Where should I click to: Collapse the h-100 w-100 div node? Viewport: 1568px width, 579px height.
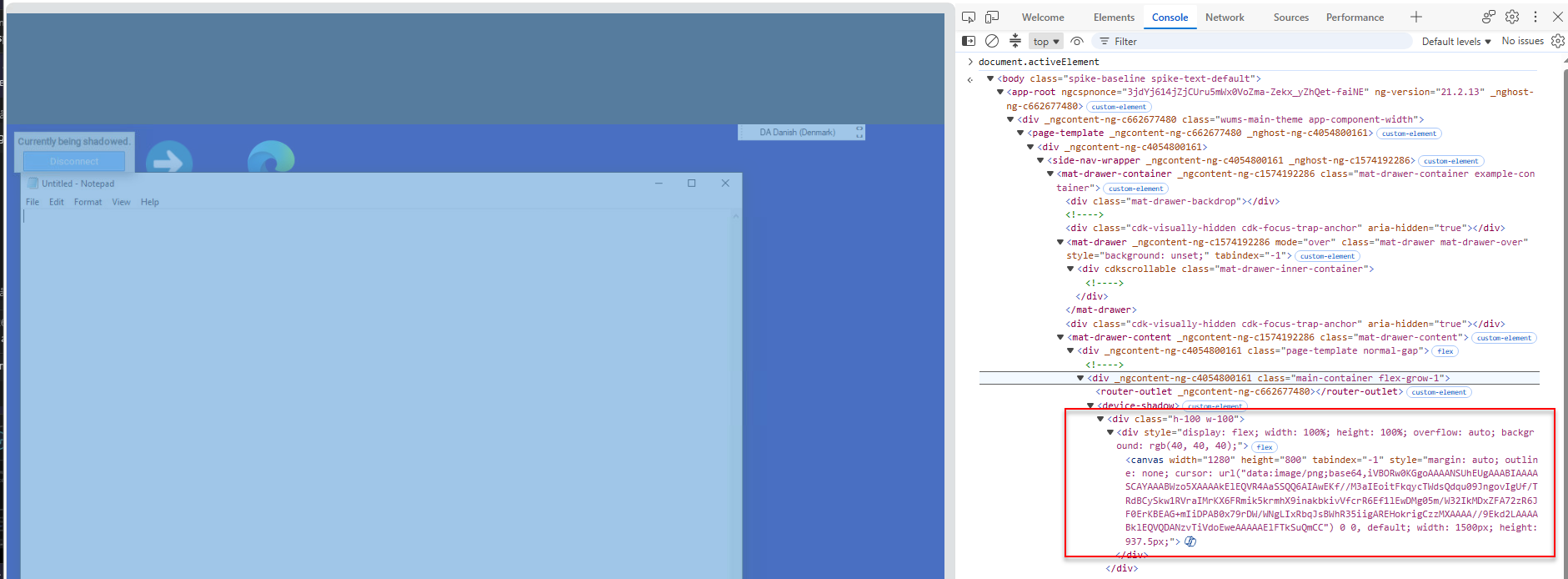click(x=1100, y=419)
